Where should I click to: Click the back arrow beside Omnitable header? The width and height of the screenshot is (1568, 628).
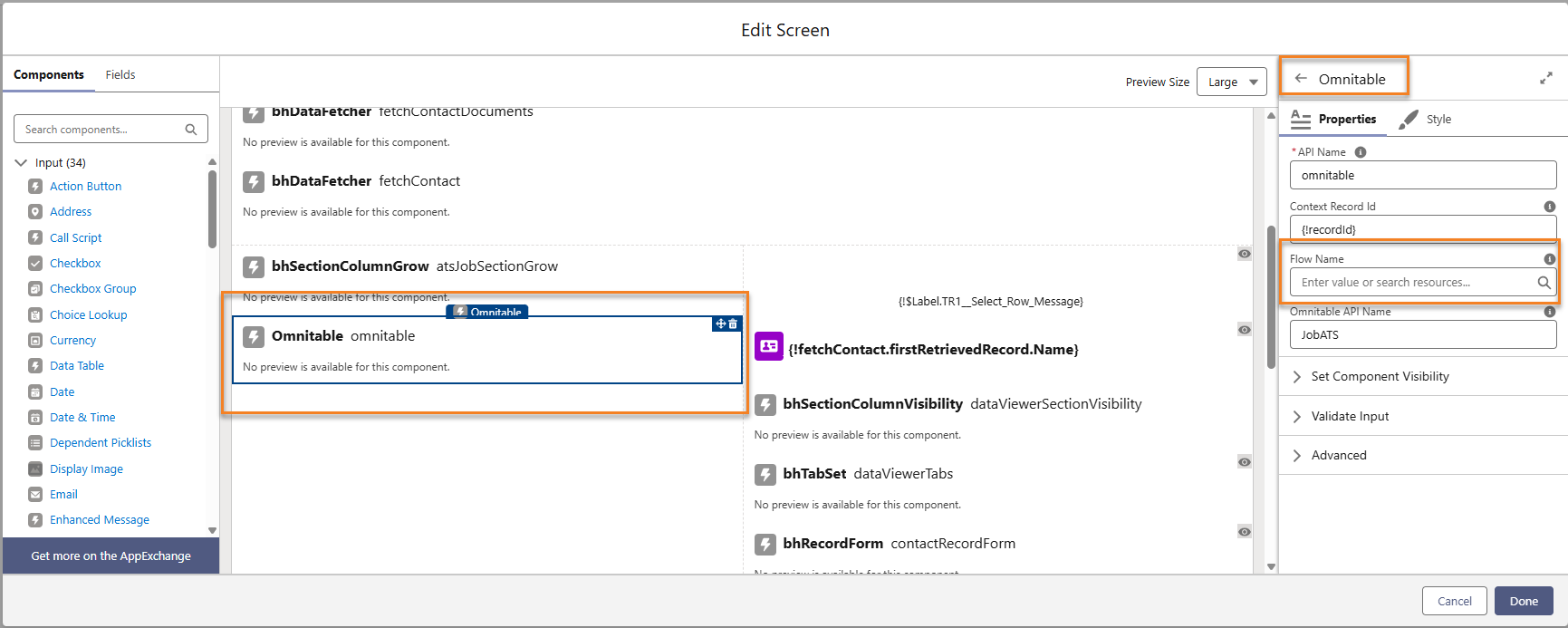click(1301, 79)
